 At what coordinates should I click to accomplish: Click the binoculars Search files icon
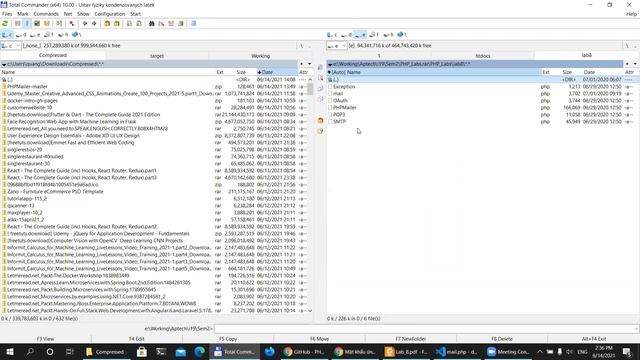point(151,24)
